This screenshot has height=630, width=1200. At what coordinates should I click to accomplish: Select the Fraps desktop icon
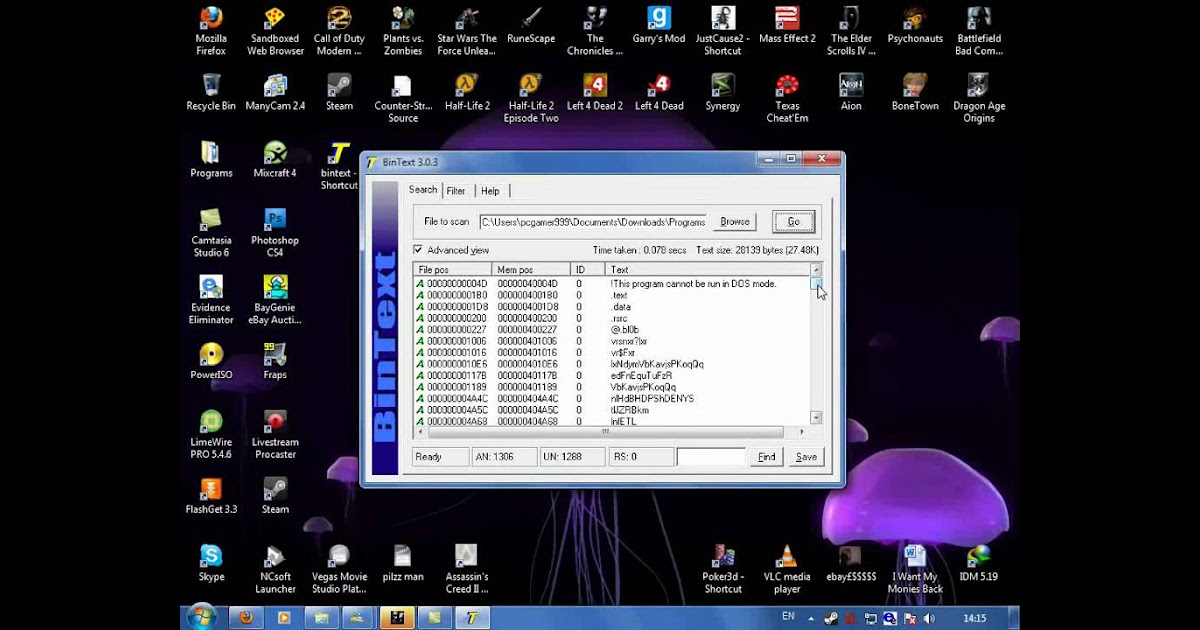(x=275, y=361)
